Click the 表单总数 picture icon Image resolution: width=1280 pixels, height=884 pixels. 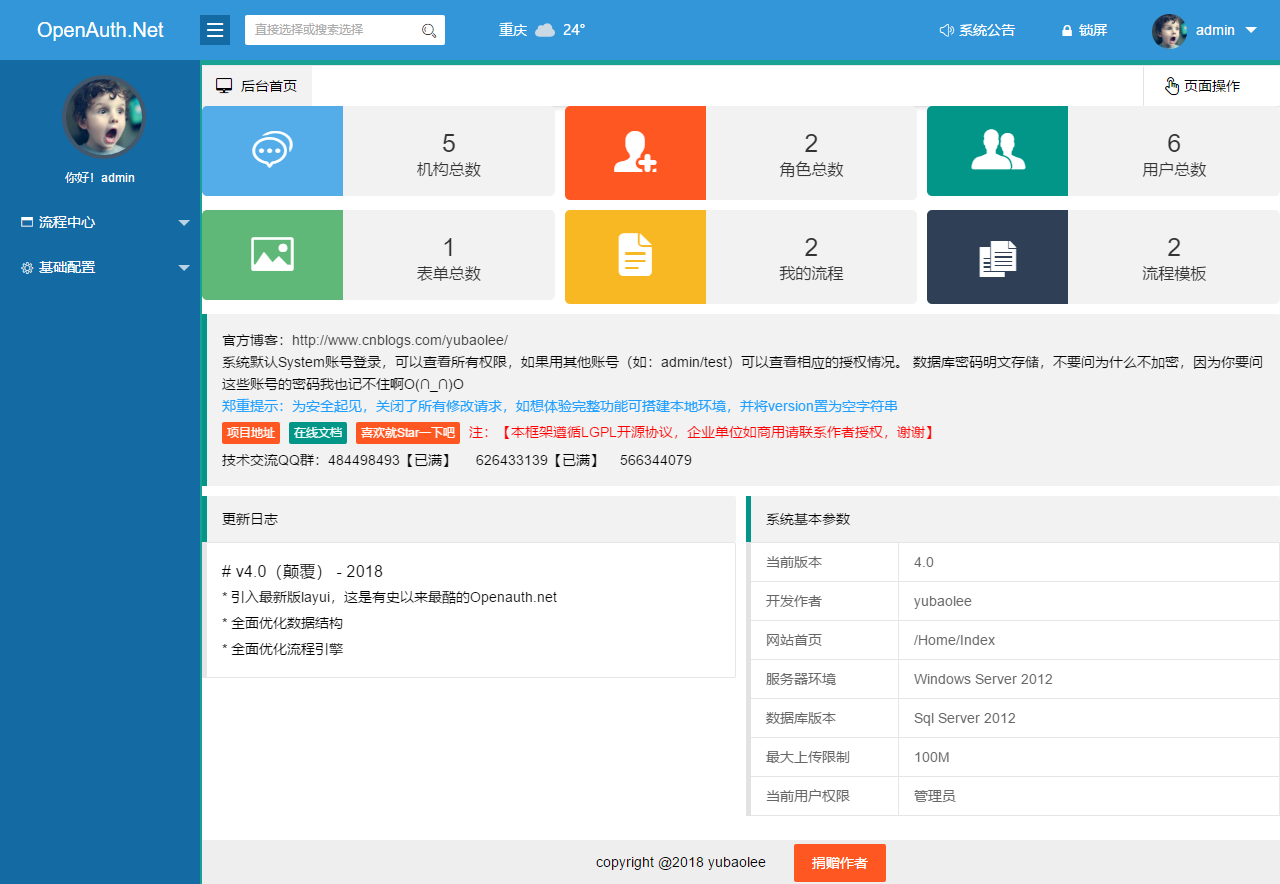pyautogui.click(x=272, y=255)
